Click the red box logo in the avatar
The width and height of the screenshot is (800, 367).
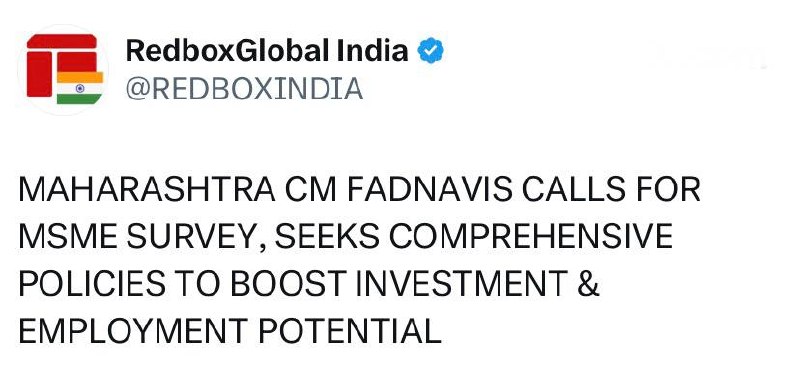[61, 64]
